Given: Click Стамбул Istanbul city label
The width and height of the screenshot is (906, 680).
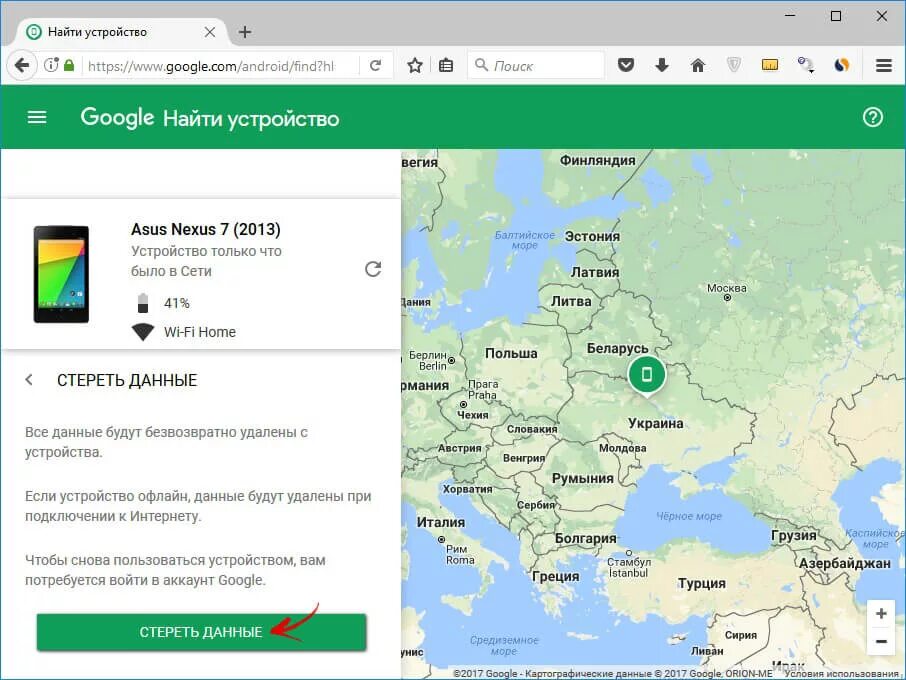Looking at the screenshot, I should tap(629, 567).
